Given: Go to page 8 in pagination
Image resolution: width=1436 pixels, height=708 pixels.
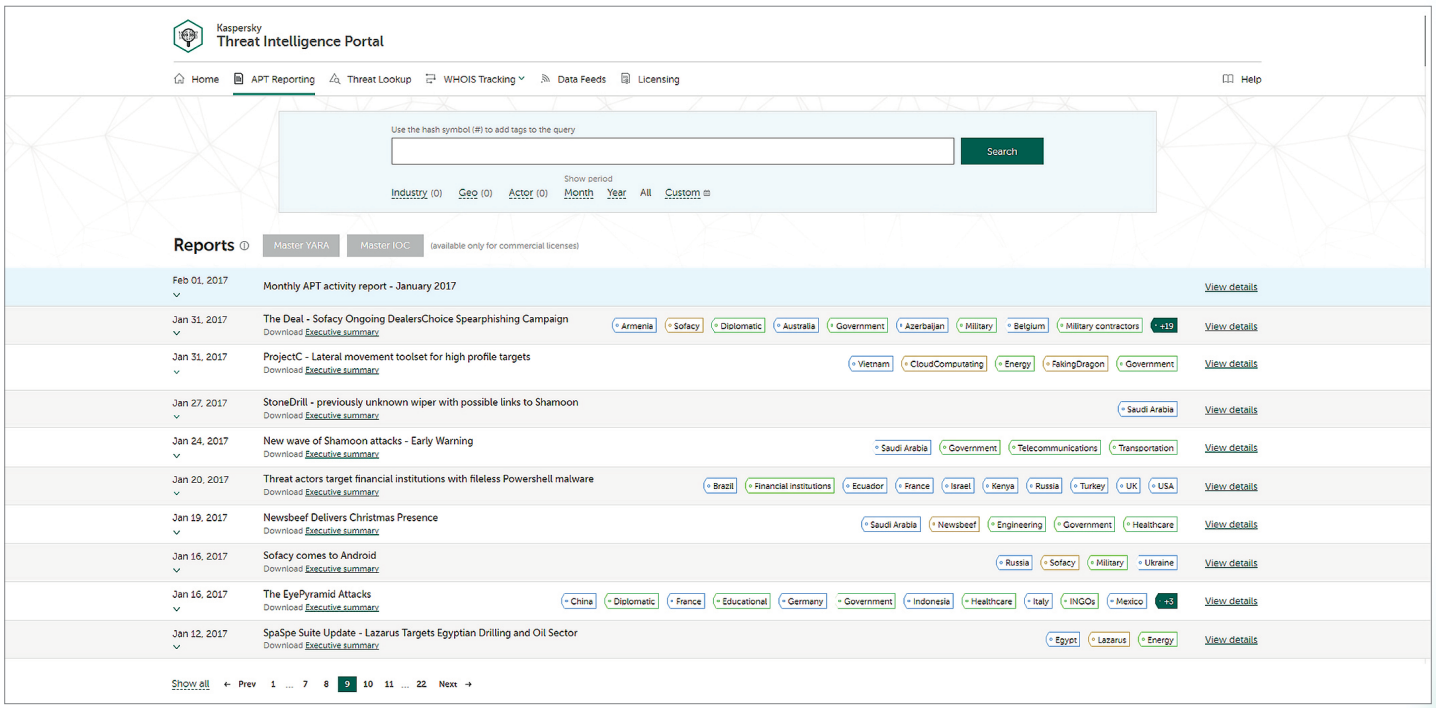Looking at the screenshot, I should click(x=326, y=684).
